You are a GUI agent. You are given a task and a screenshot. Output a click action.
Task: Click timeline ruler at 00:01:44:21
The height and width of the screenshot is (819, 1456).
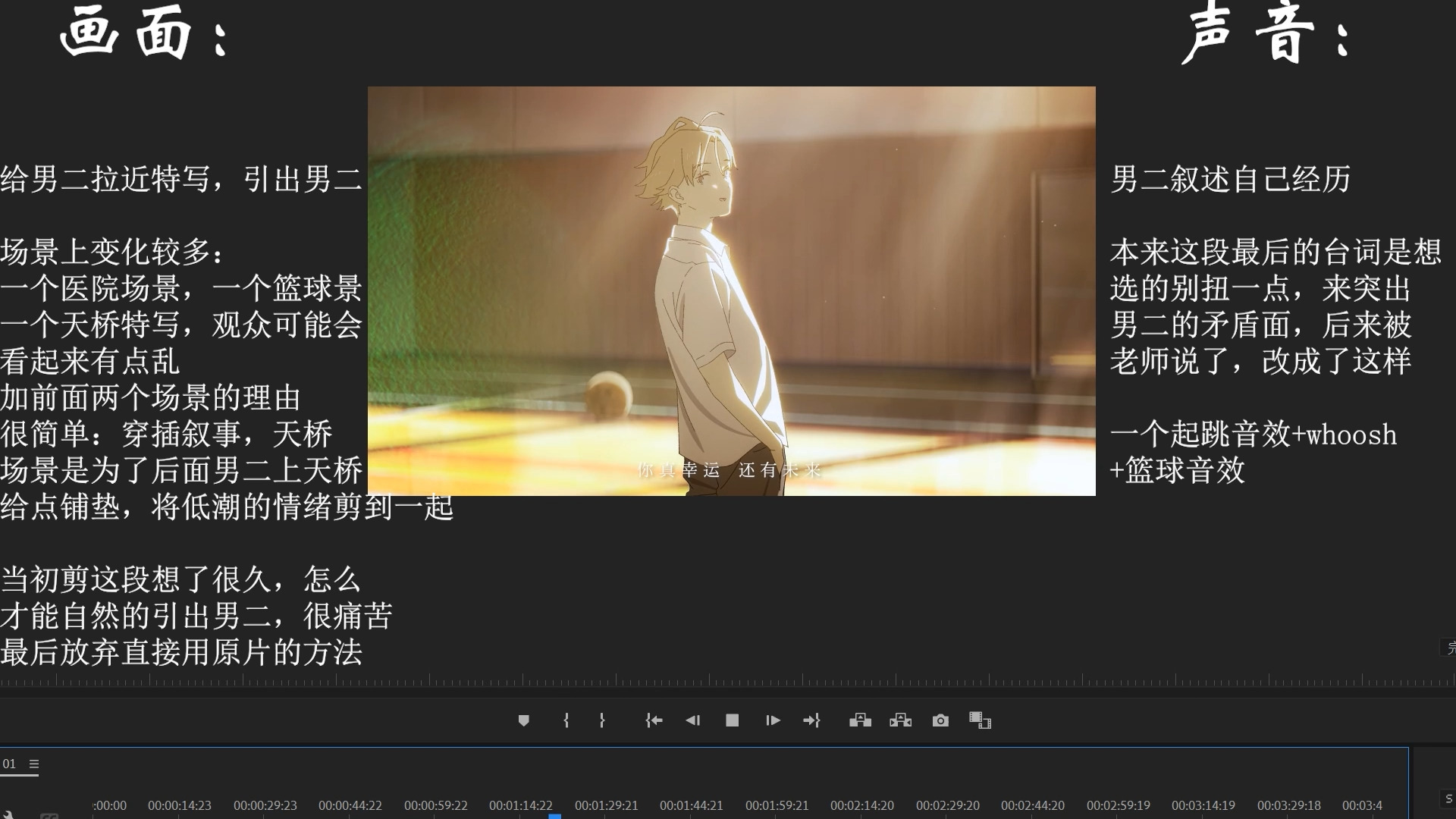click(x=692, y=805)
